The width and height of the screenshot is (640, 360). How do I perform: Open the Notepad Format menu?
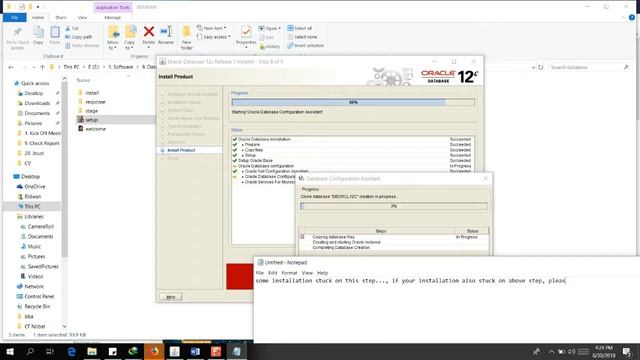pyautogui.click(x=289, y=273)
